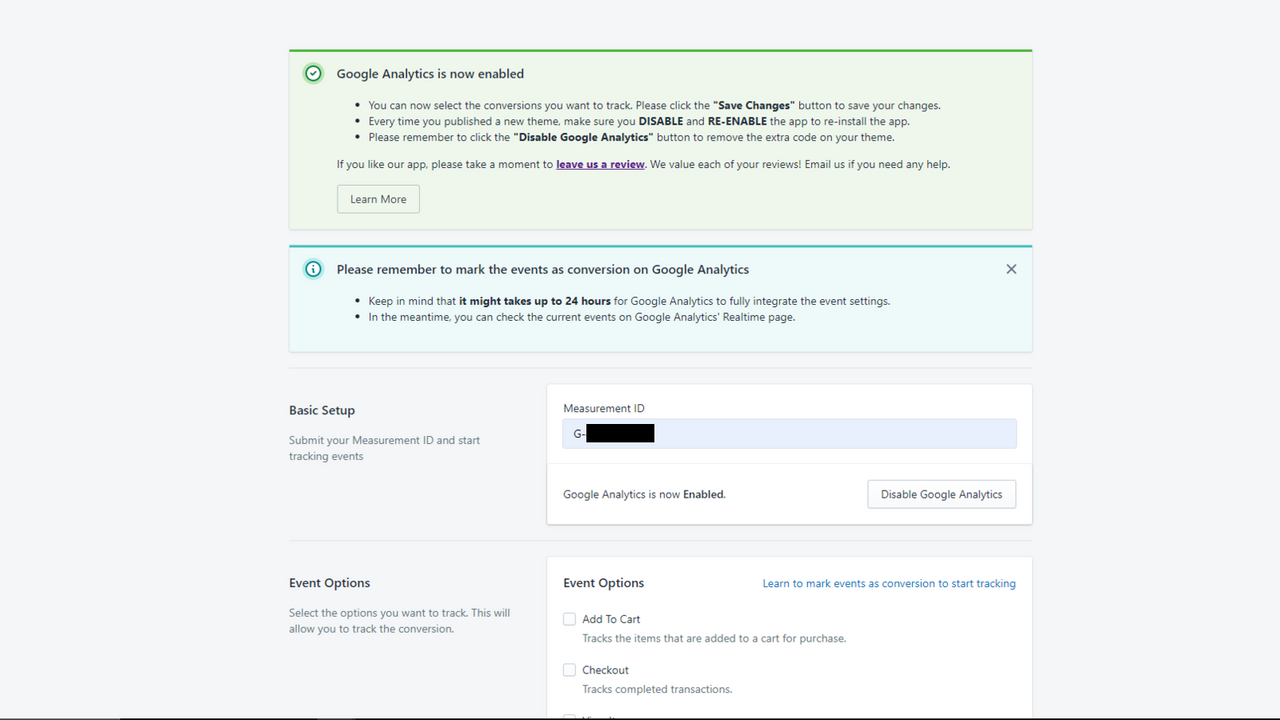Click Tracks items added to cart description
1280x720 pixels.
pyautogui.click(x=713, y=638)
